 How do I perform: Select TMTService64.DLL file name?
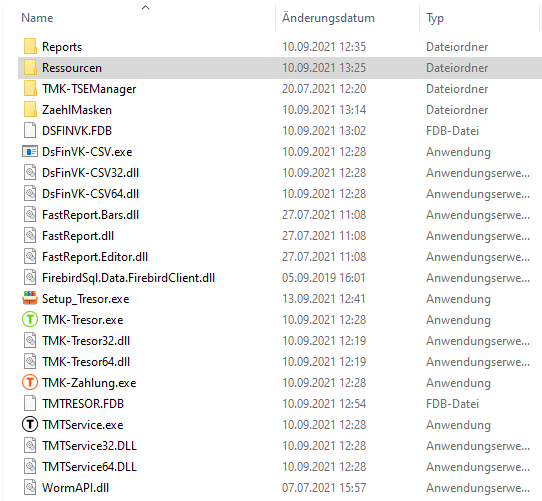(x=89, y=466)
